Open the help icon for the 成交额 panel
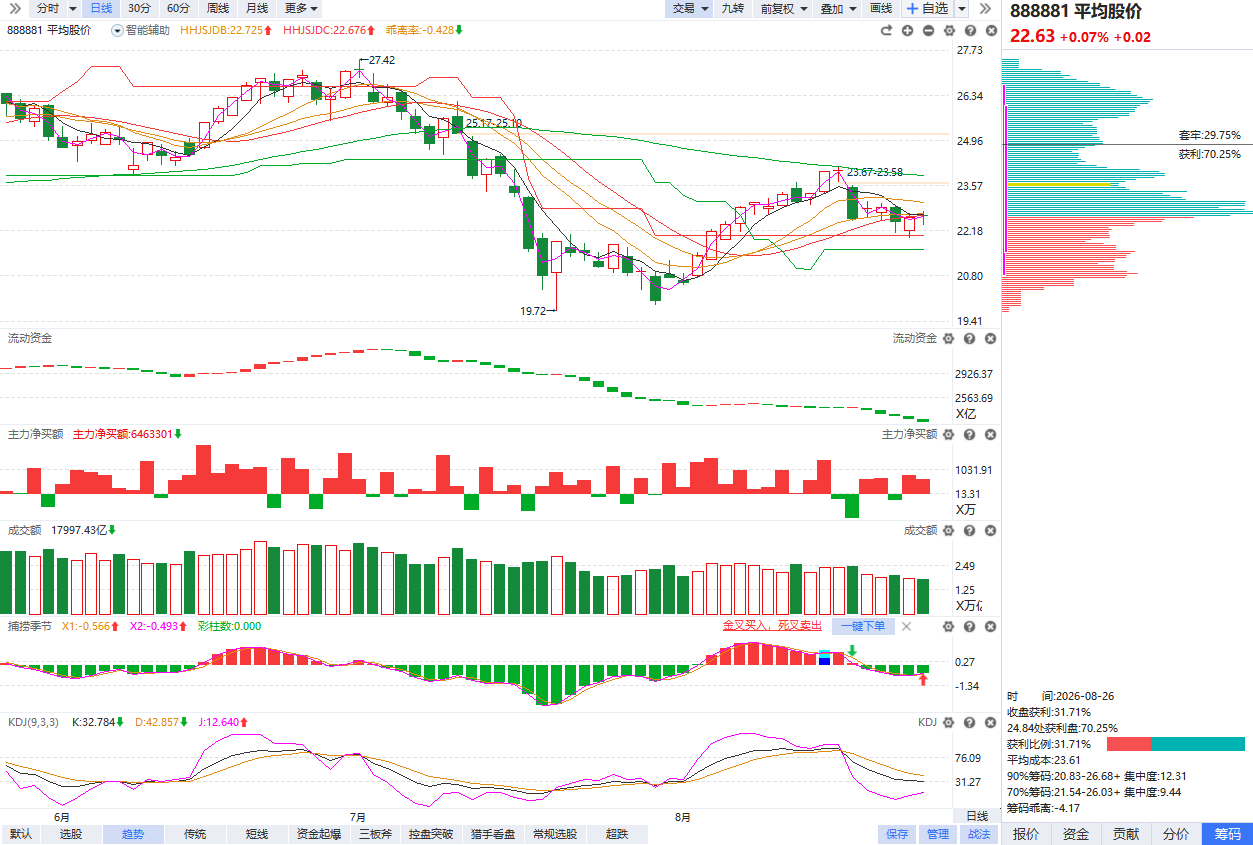The height and width of the screenshot is (845, 1253). coord(970,530)
